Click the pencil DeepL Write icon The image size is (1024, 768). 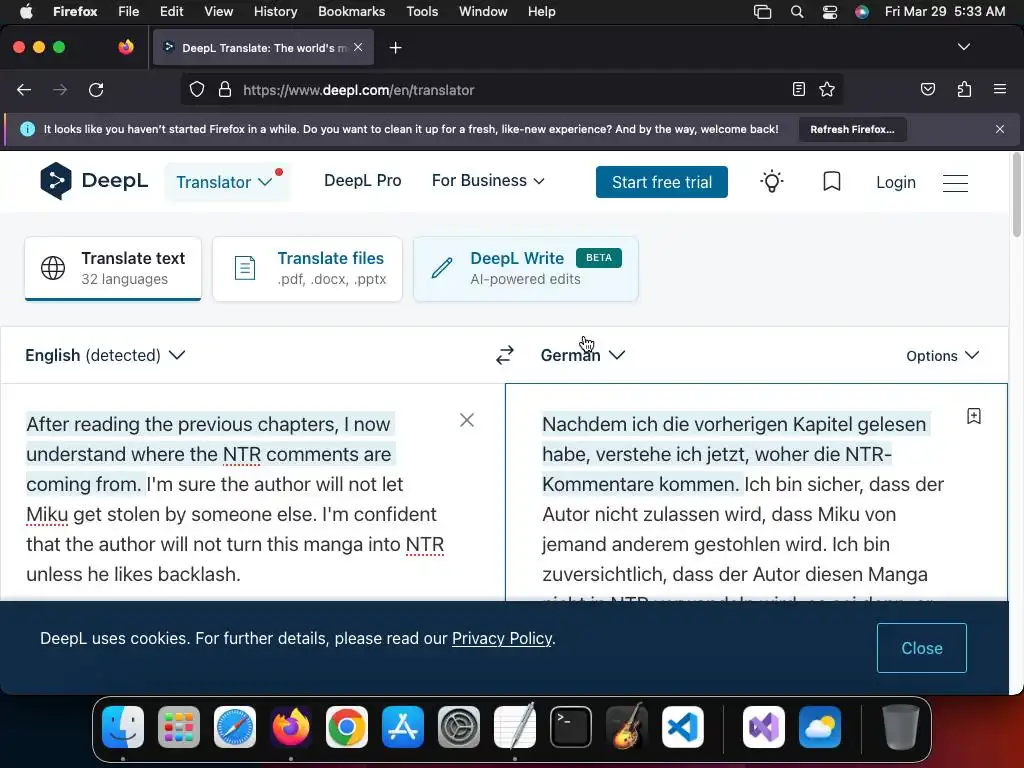point(442,268)
